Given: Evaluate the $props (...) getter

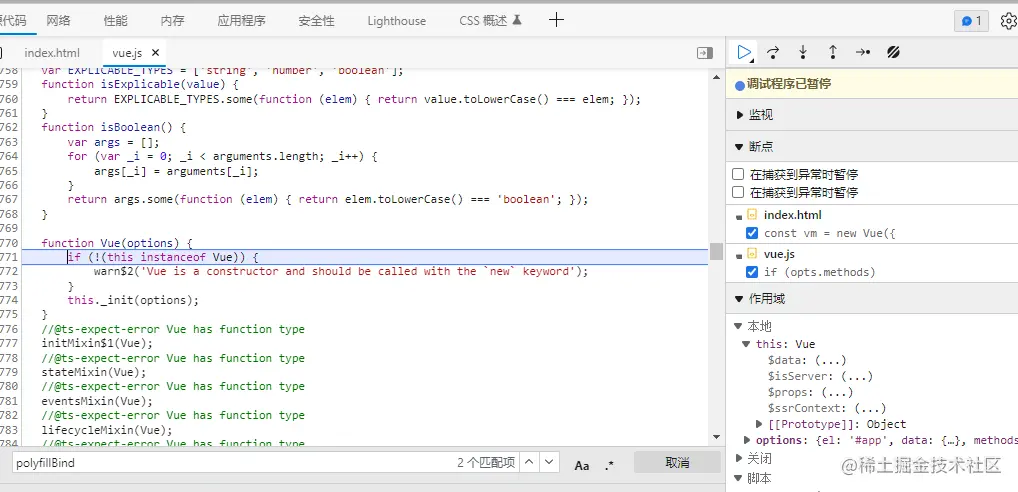Looking at the screenshot, I should pyautogui.click(x=837, y=392).
